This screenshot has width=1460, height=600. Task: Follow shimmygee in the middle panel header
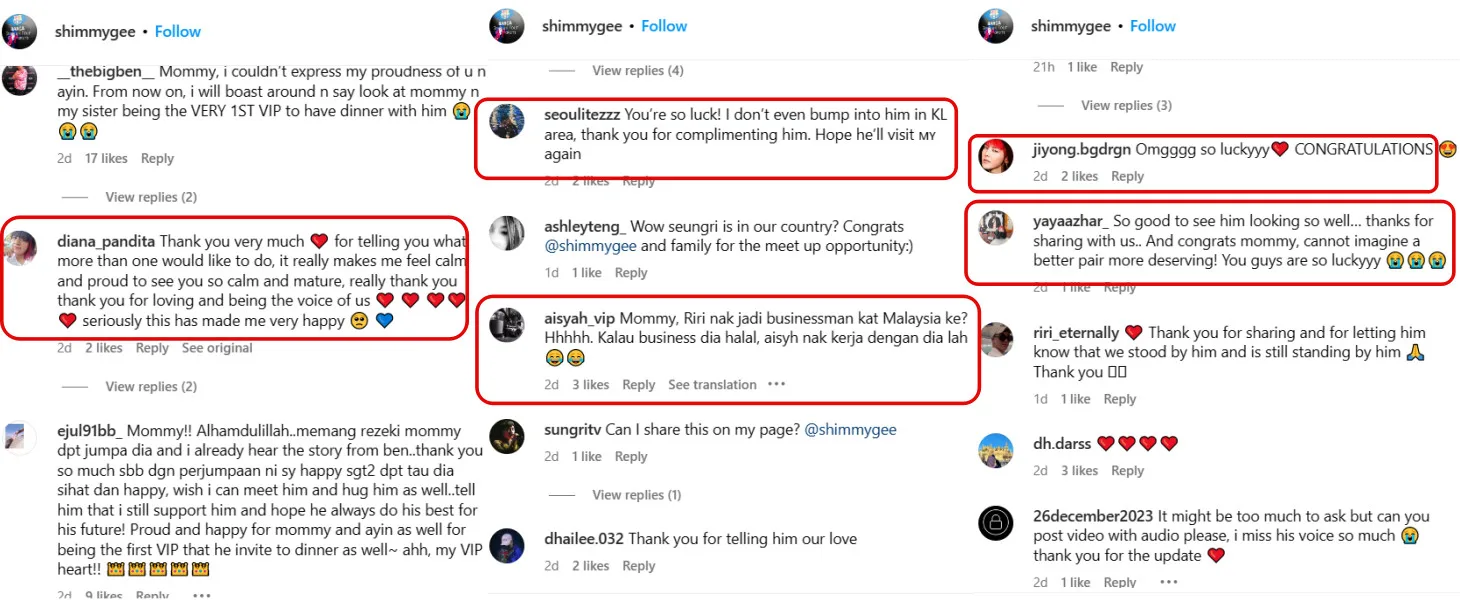[x=664, y=26]
